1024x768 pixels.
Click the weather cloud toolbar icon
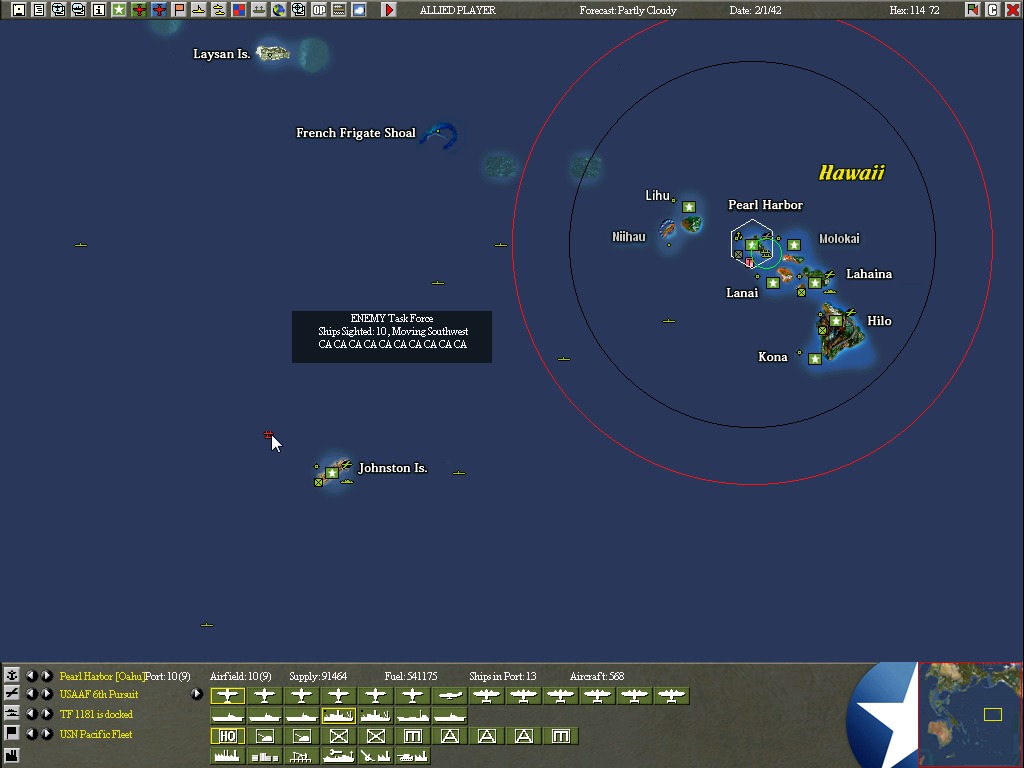[359, 10]
